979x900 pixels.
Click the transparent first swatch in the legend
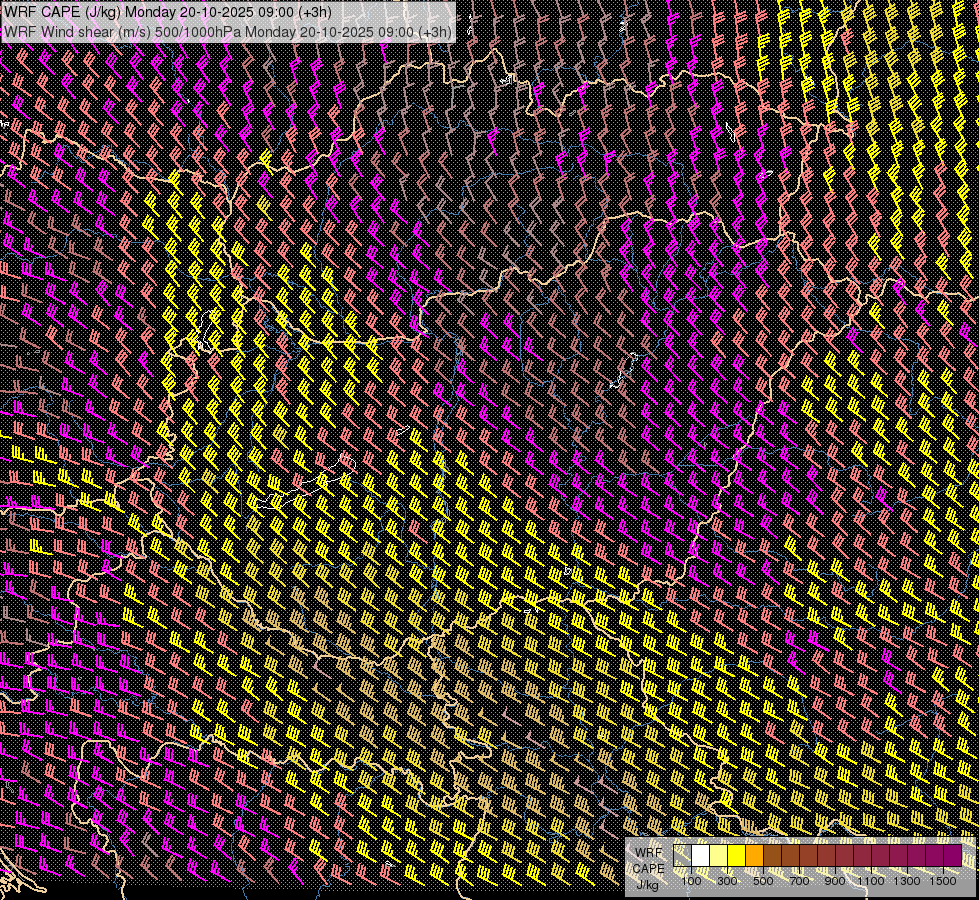(682, 856)
